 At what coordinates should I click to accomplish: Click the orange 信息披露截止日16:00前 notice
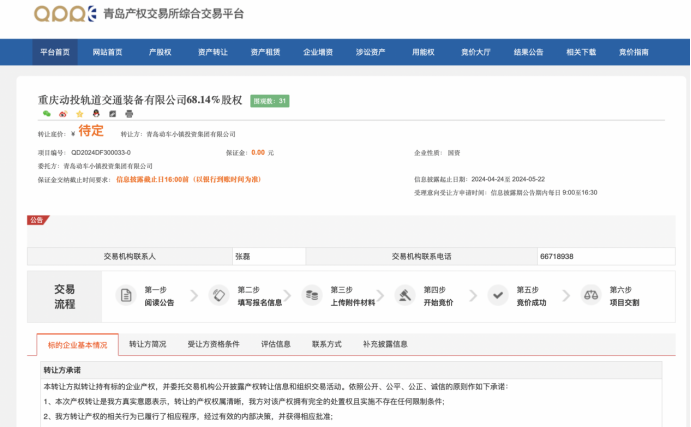189,179
